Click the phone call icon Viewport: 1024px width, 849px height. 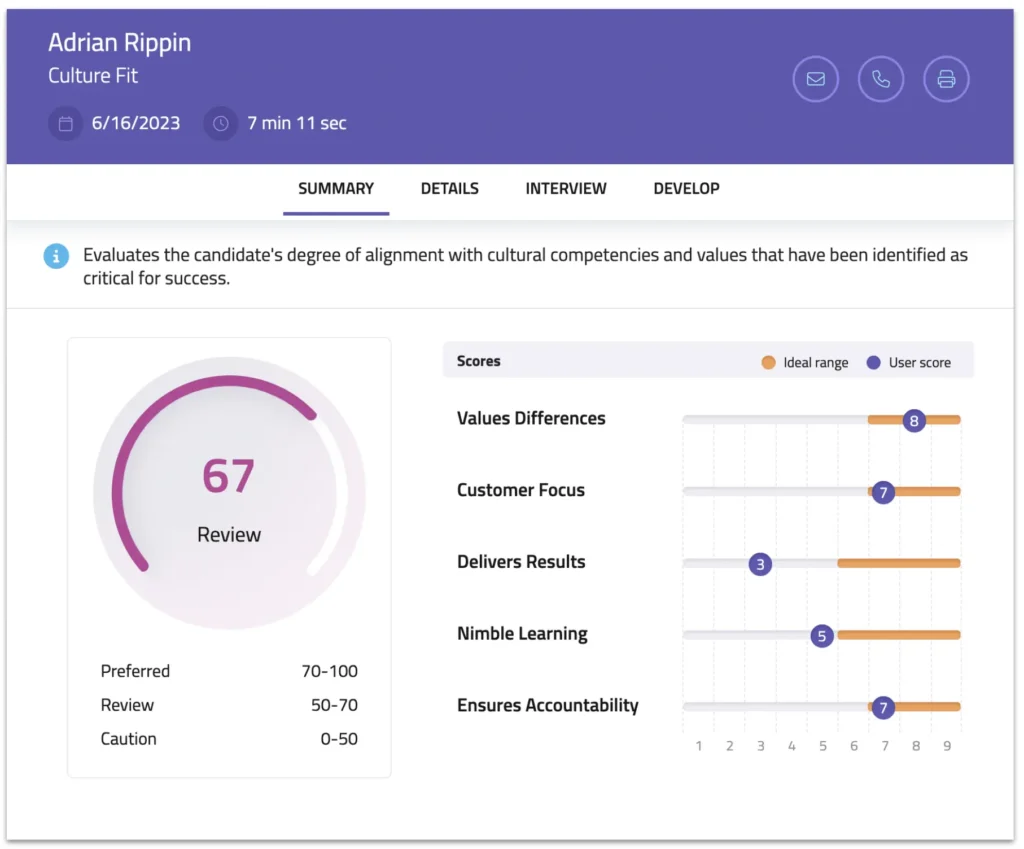click(x=881, y=79)
